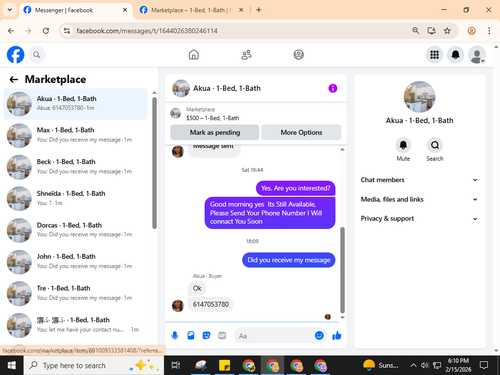Open the Windows Start menu
The image size is (500, 375).
click(11, 365)
